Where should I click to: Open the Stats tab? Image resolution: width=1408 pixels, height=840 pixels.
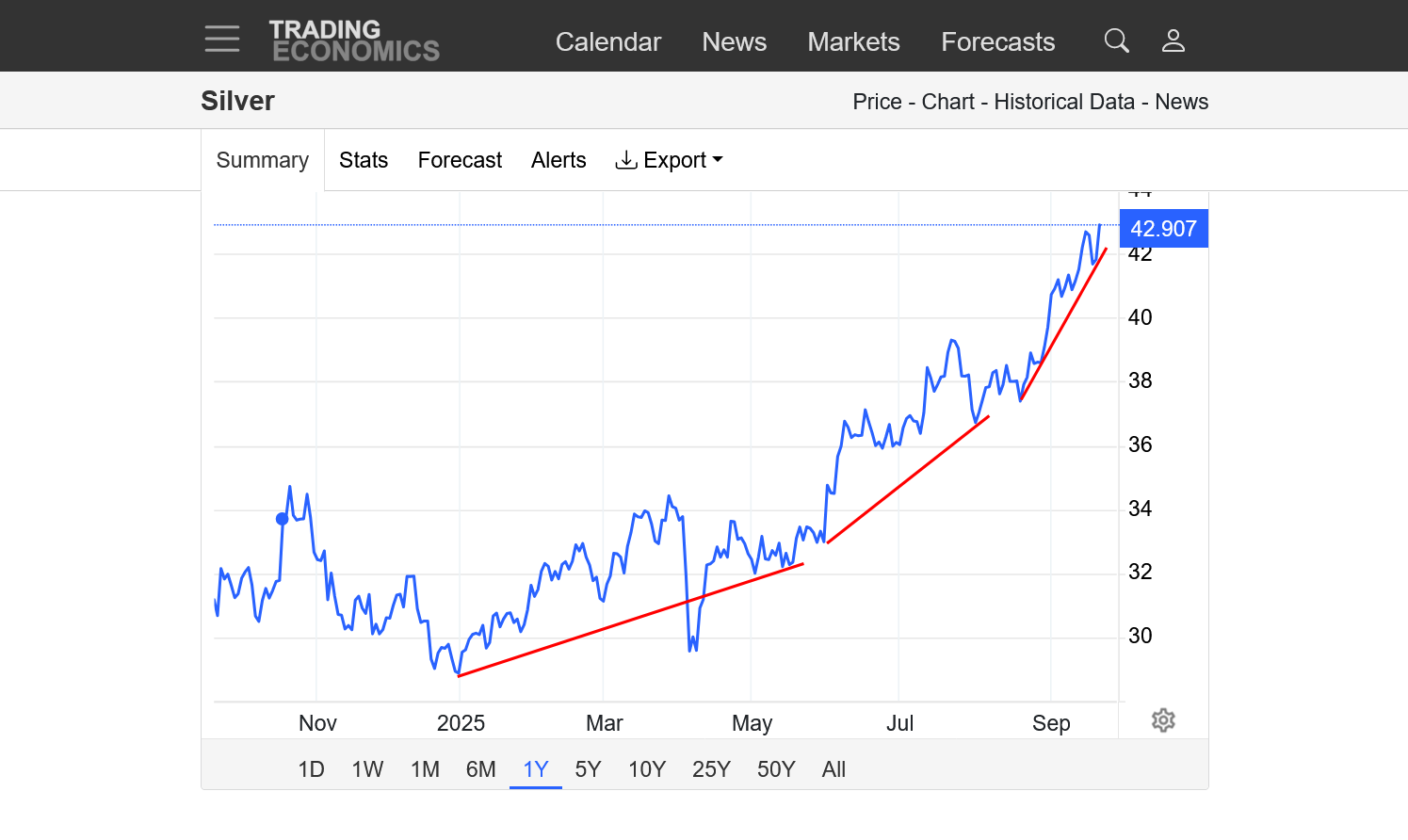coord(364,160)
